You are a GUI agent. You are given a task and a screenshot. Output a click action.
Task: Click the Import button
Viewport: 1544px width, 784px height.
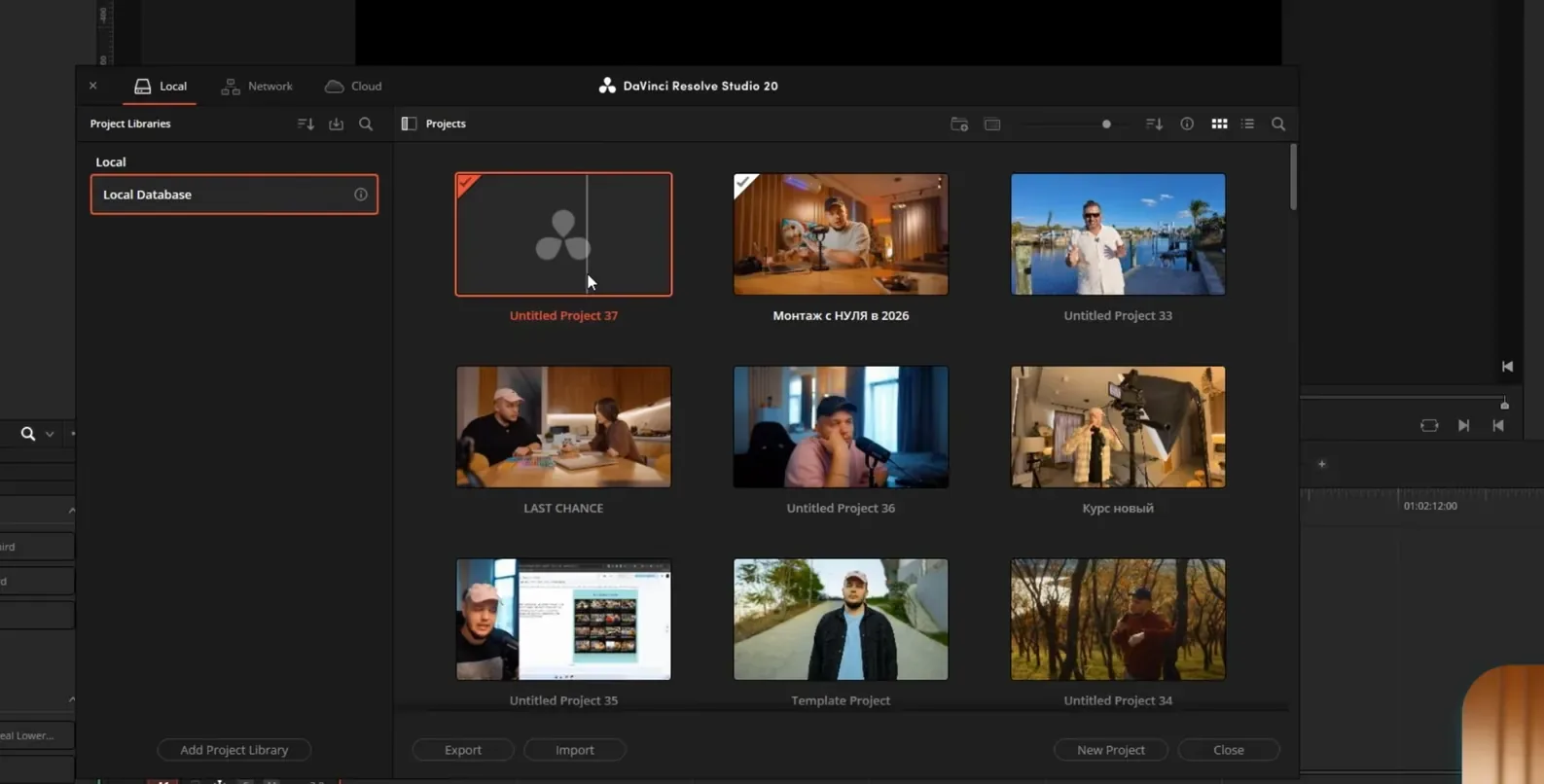(x=574, y=750)
